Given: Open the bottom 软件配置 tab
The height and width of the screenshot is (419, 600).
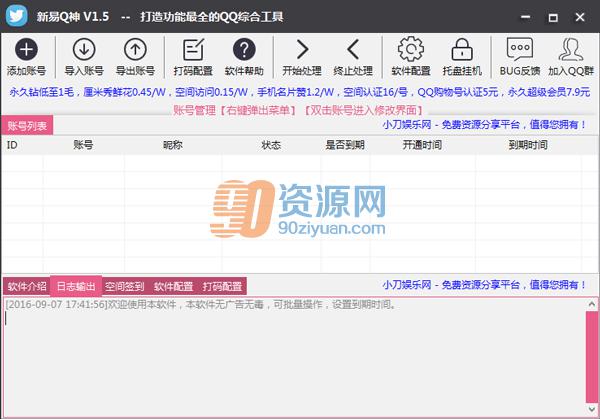Looking at the screenshot, I should point(173,286).
